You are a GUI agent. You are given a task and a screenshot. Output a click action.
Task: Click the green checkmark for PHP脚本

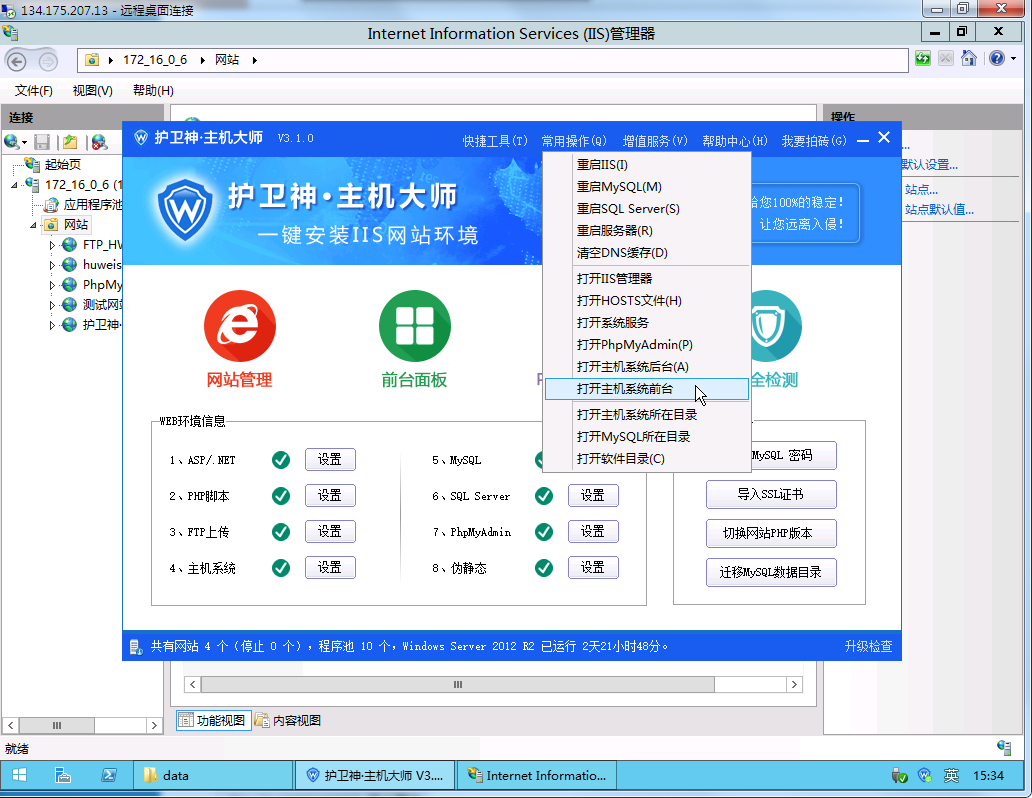[281, 496]
